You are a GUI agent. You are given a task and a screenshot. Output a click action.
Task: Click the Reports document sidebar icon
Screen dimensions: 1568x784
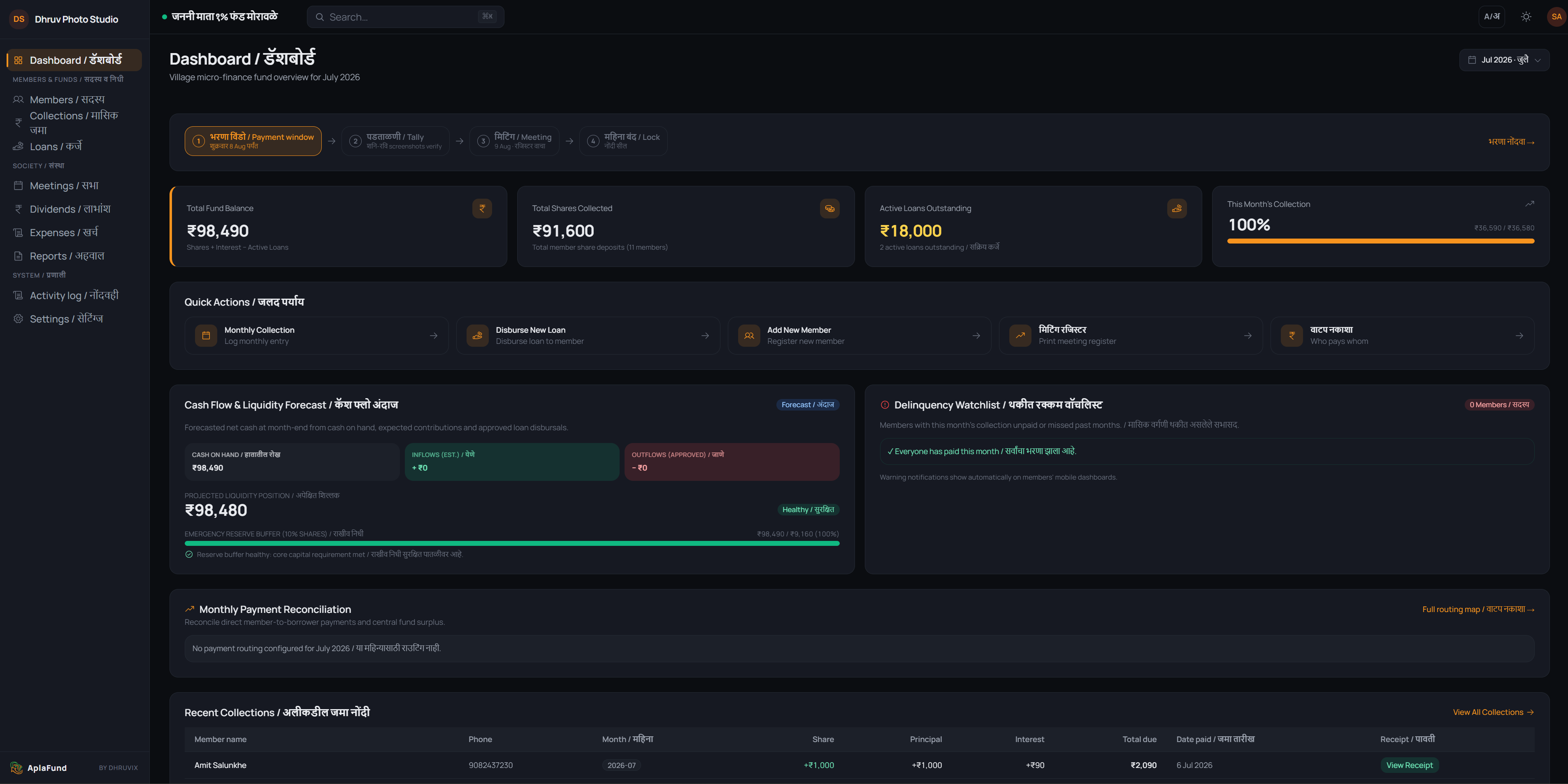(x=18, y=256)
